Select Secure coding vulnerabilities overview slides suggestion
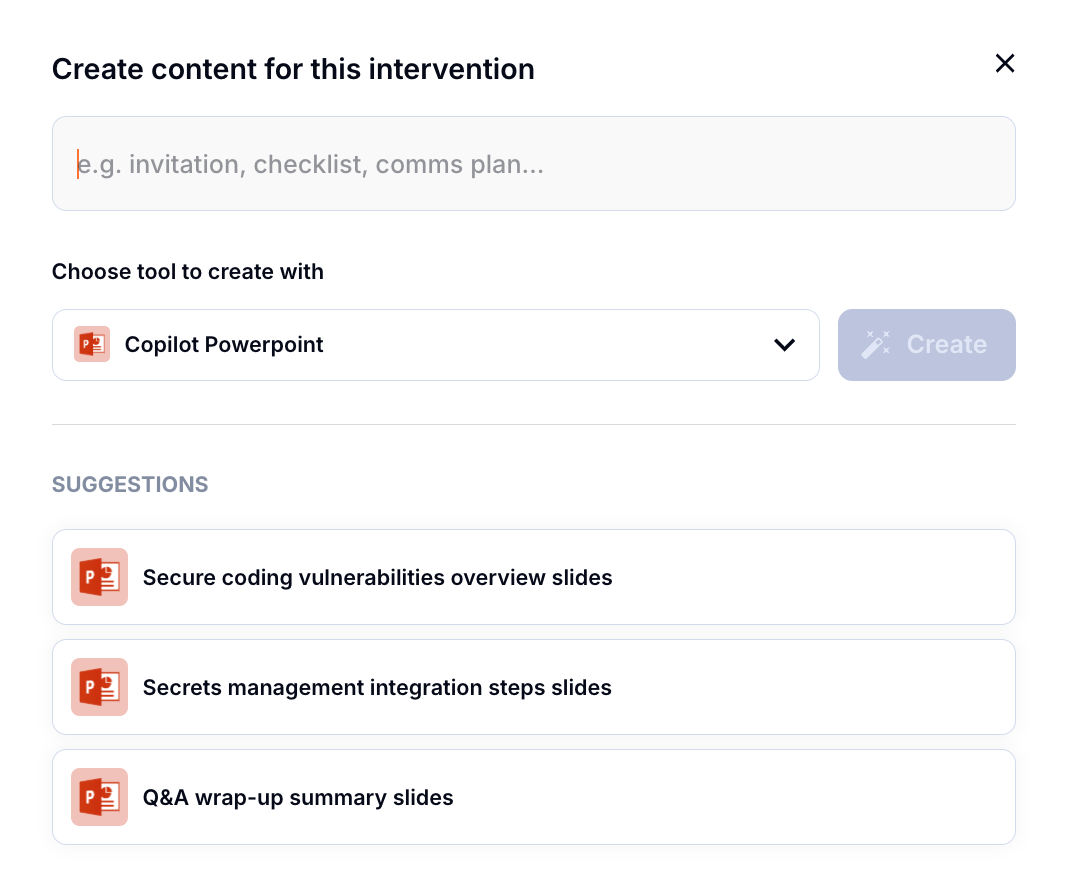 point(377,578)
